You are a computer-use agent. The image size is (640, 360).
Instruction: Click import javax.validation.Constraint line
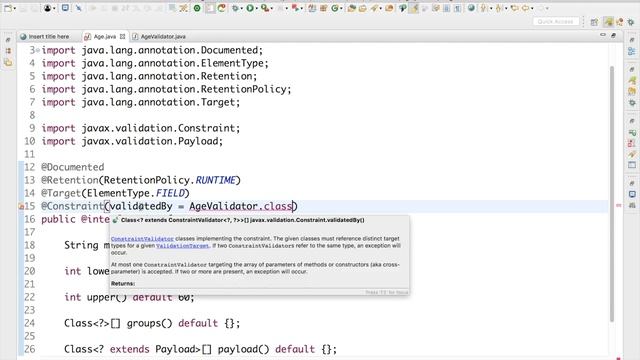(140, 128)
